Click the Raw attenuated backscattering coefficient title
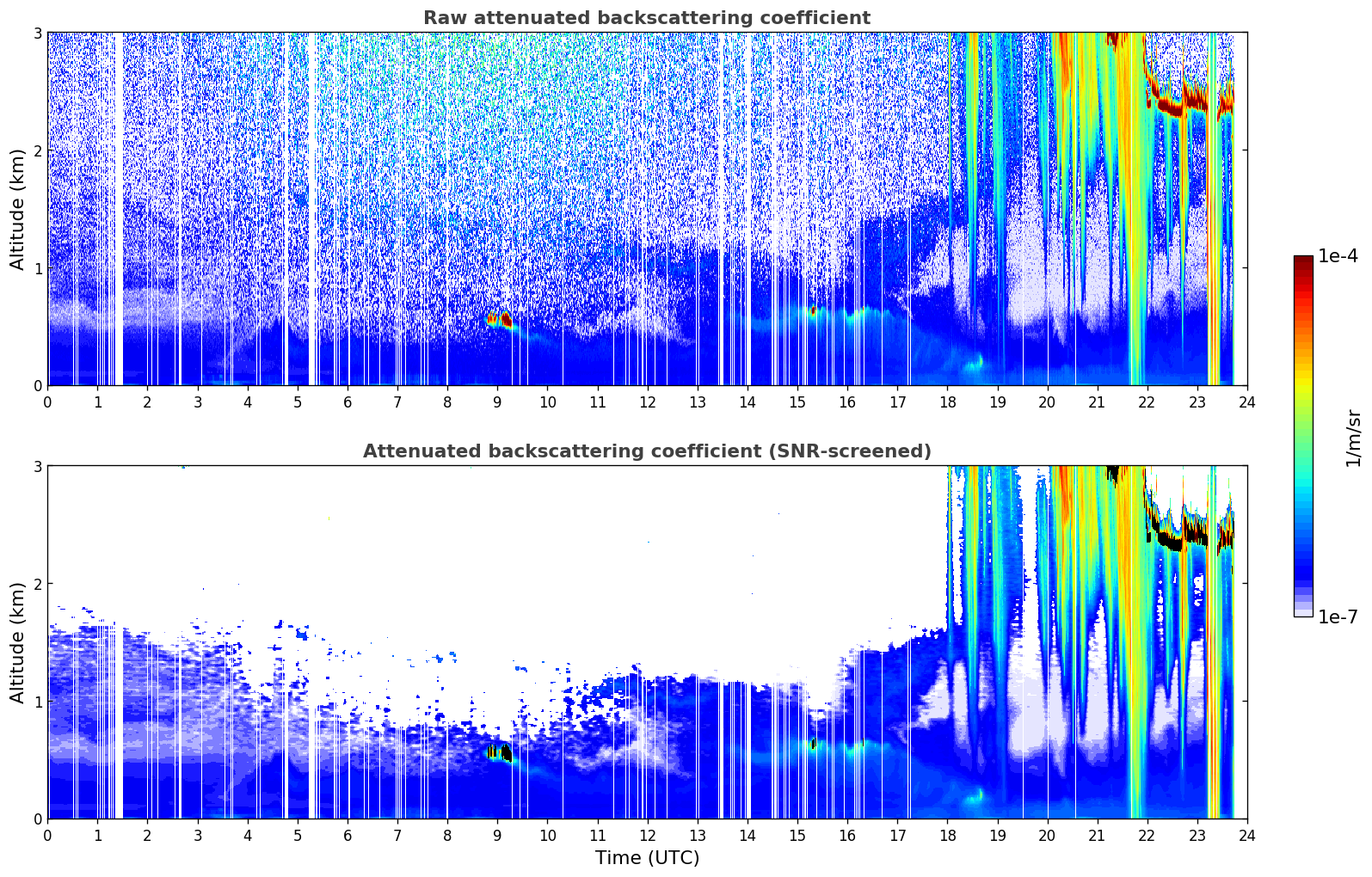Viewport: 1372px width, 877px height. [x=647, y=18]
